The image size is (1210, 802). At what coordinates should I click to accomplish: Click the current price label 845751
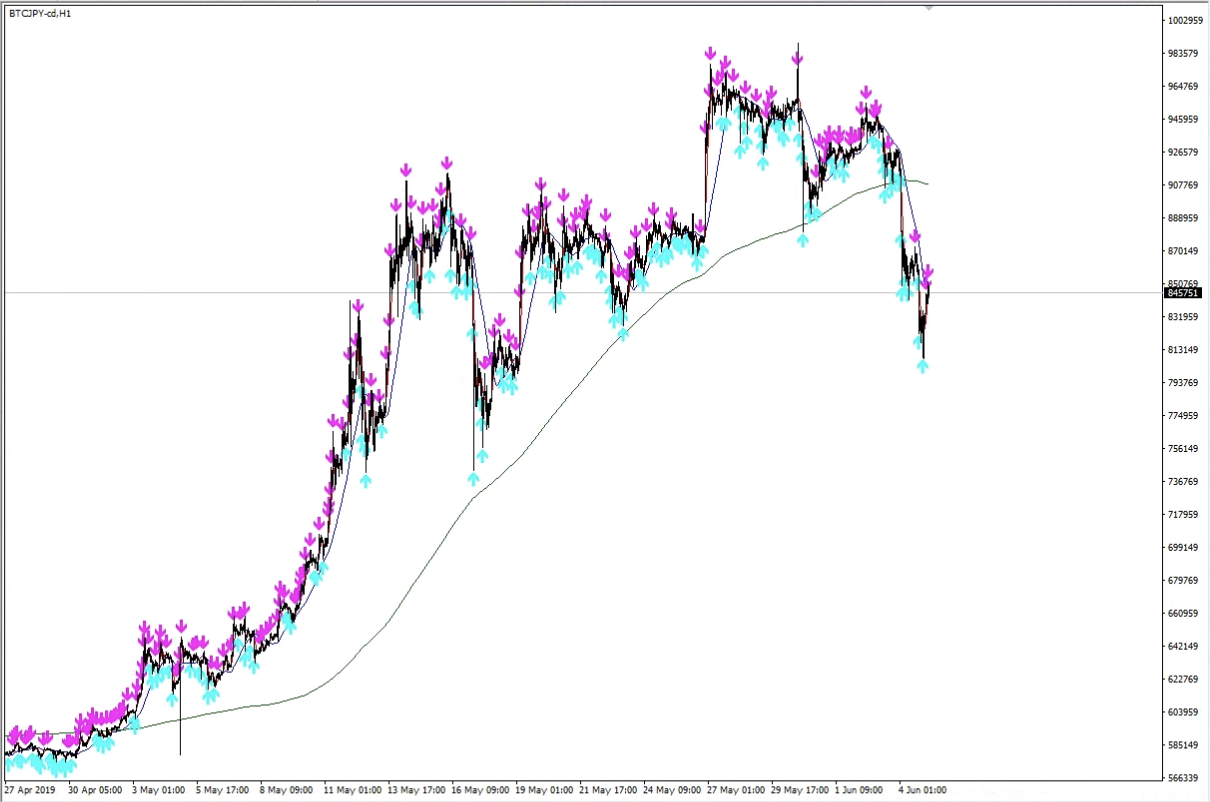[1184, 293]
